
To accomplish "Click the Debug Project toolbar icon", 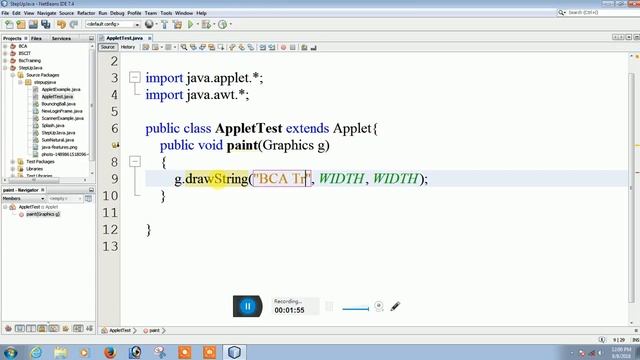I will pos(206,24).
